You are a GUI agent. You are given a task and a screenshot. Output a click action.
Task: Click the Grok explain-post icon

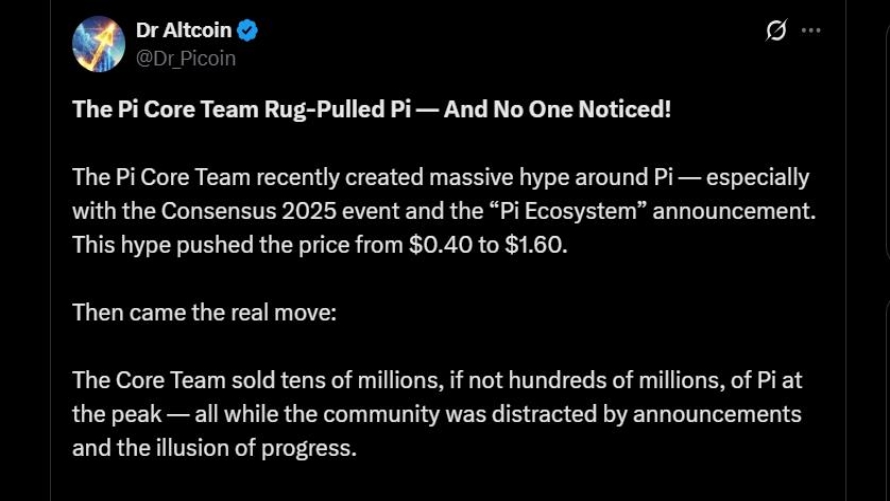click(776, 31)
